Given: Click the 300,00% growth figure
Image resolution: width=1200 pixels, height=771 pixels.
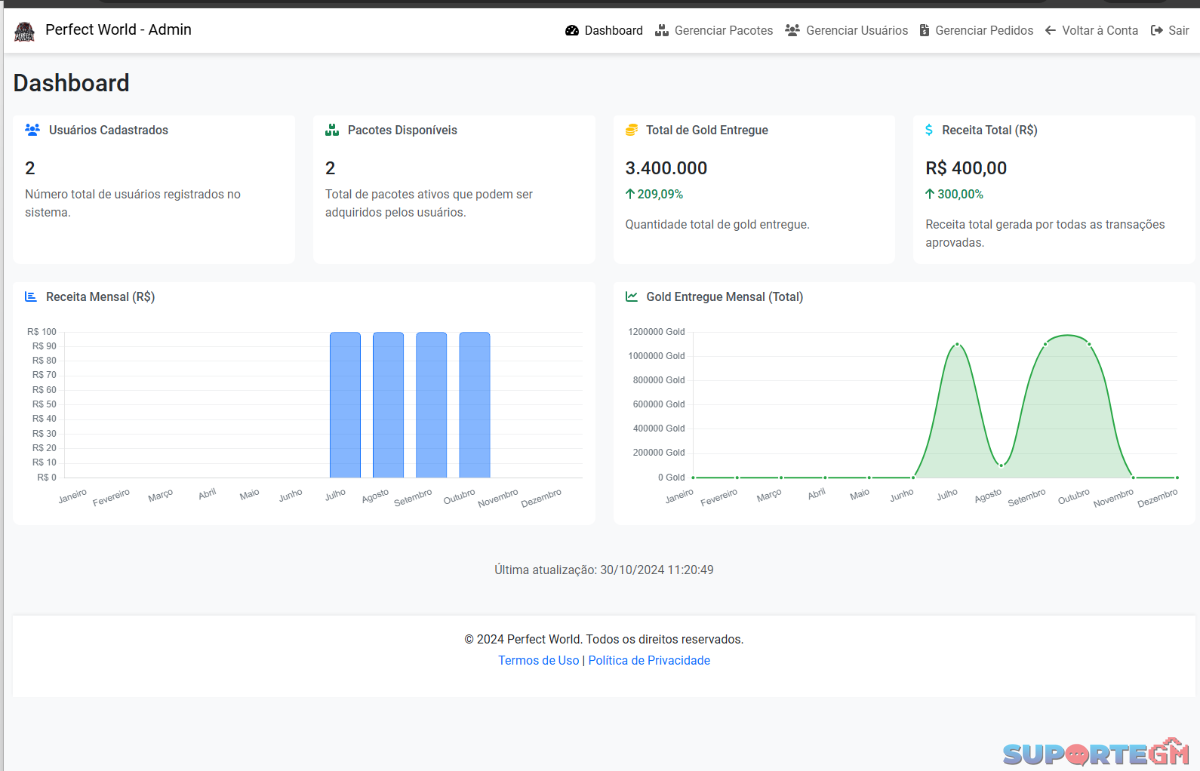Looking at the screenshot, I should tap(960, 194).
